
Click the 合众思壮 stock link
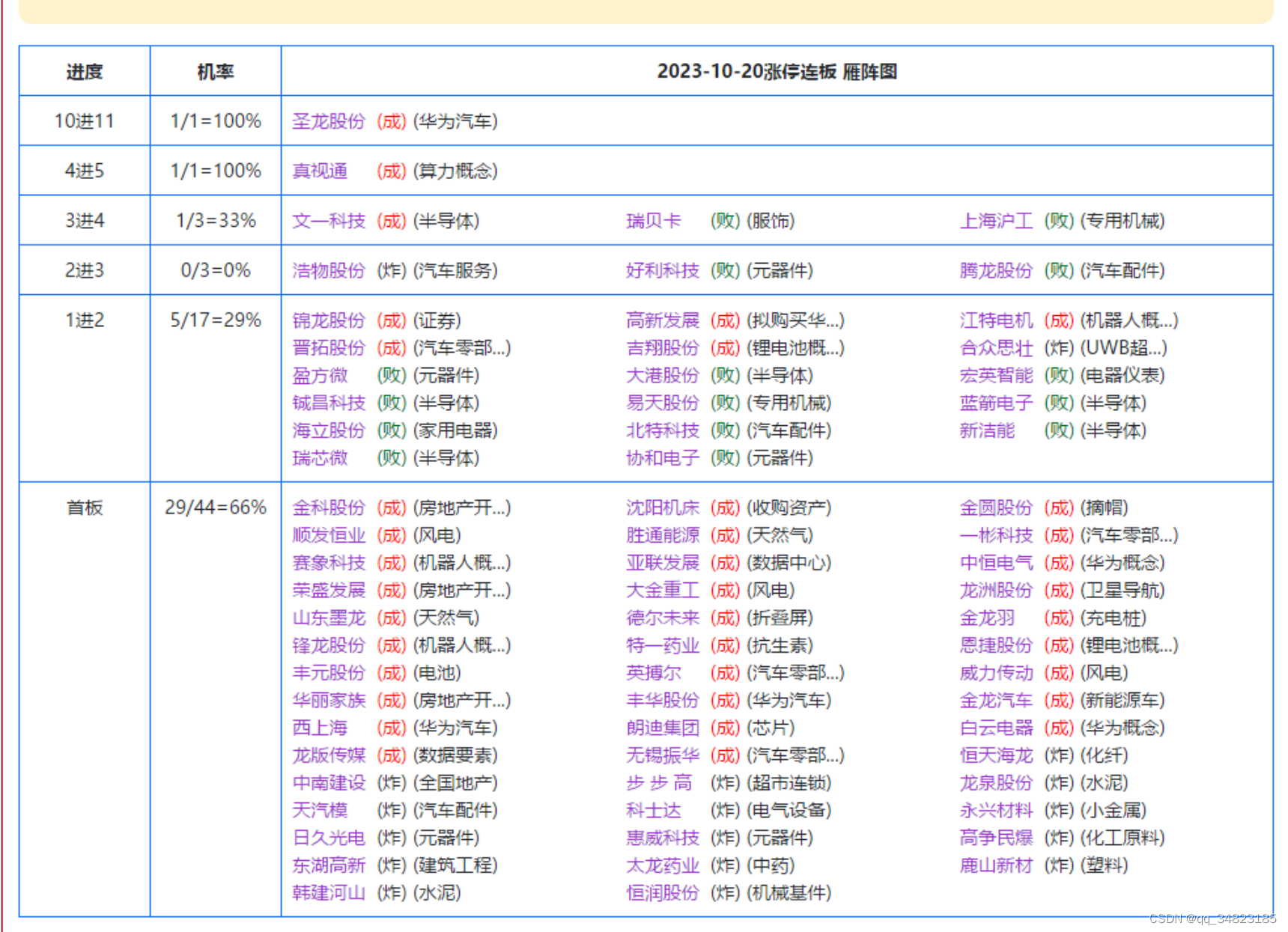click(997, 348)
